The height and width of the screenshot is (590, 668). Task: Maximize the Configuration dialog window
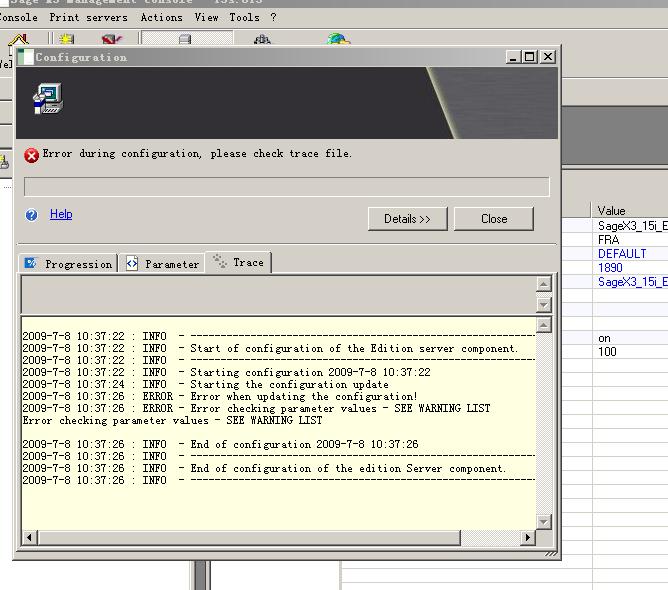(530, 57)
